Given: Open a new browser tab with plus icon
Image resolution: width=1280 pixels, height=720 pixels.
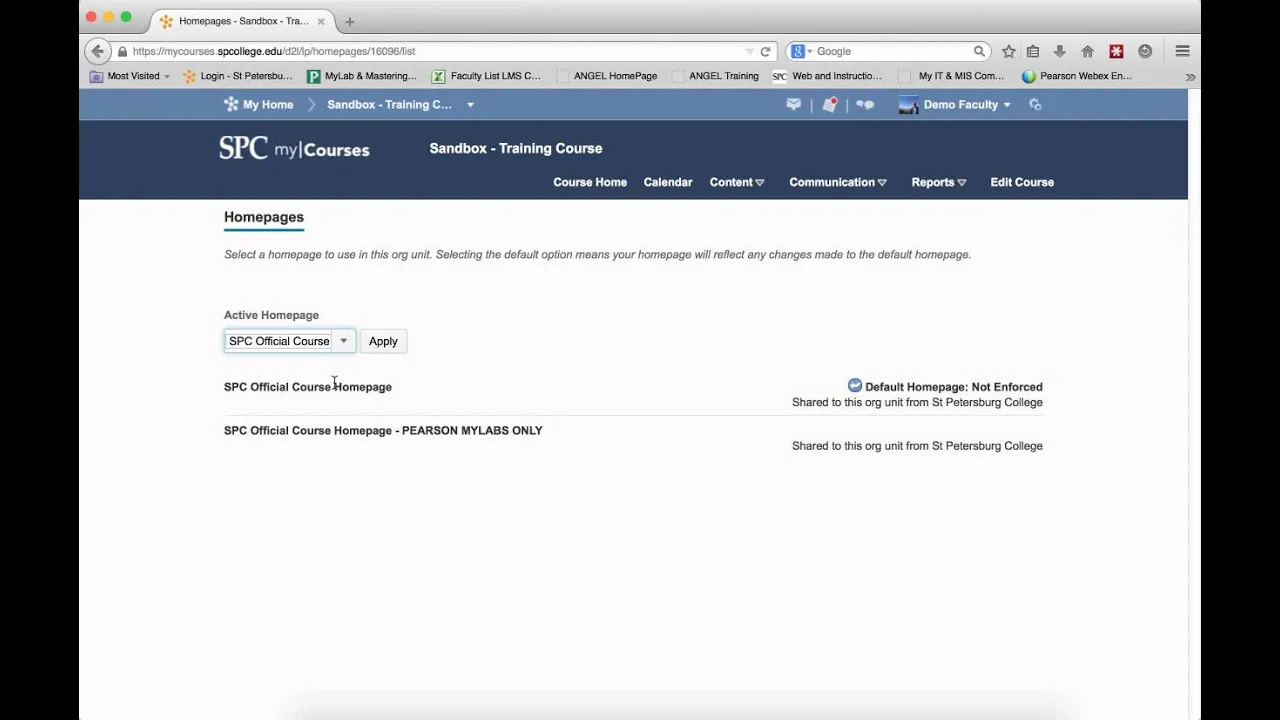Looking at the screenshot, I should [349, 21].
